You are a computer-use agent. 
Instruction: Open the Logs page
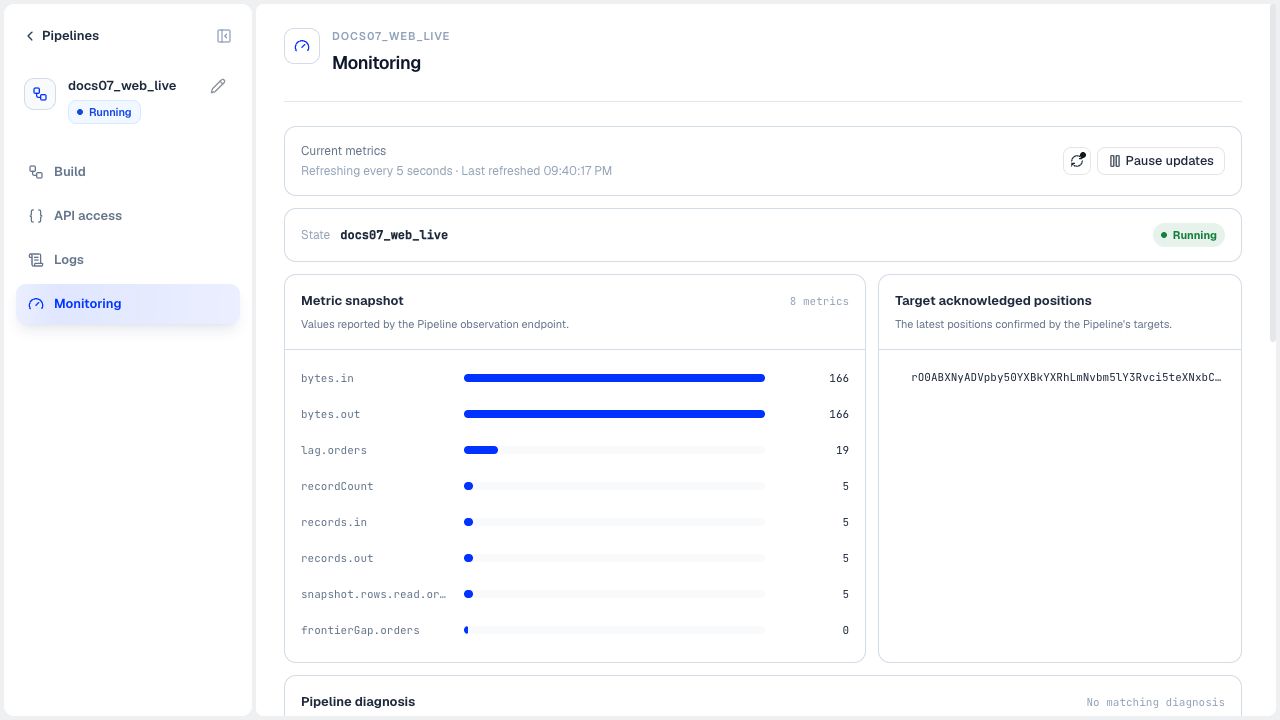(x=128, y=260)
